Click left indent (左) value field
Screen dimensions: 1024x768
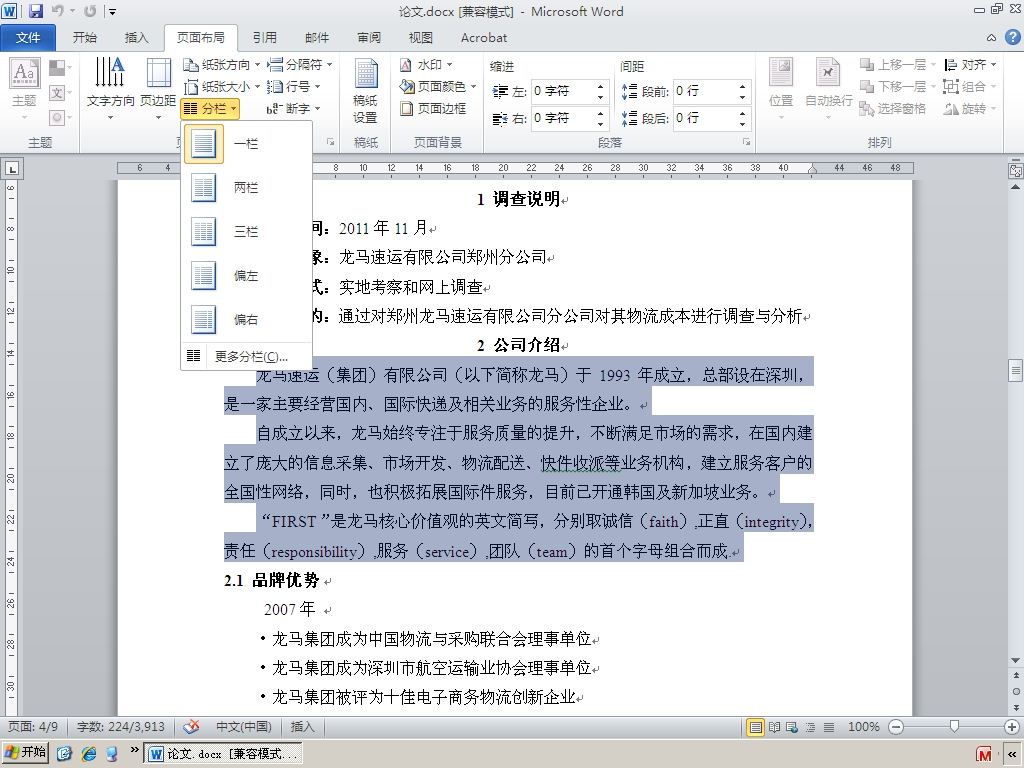562,91
